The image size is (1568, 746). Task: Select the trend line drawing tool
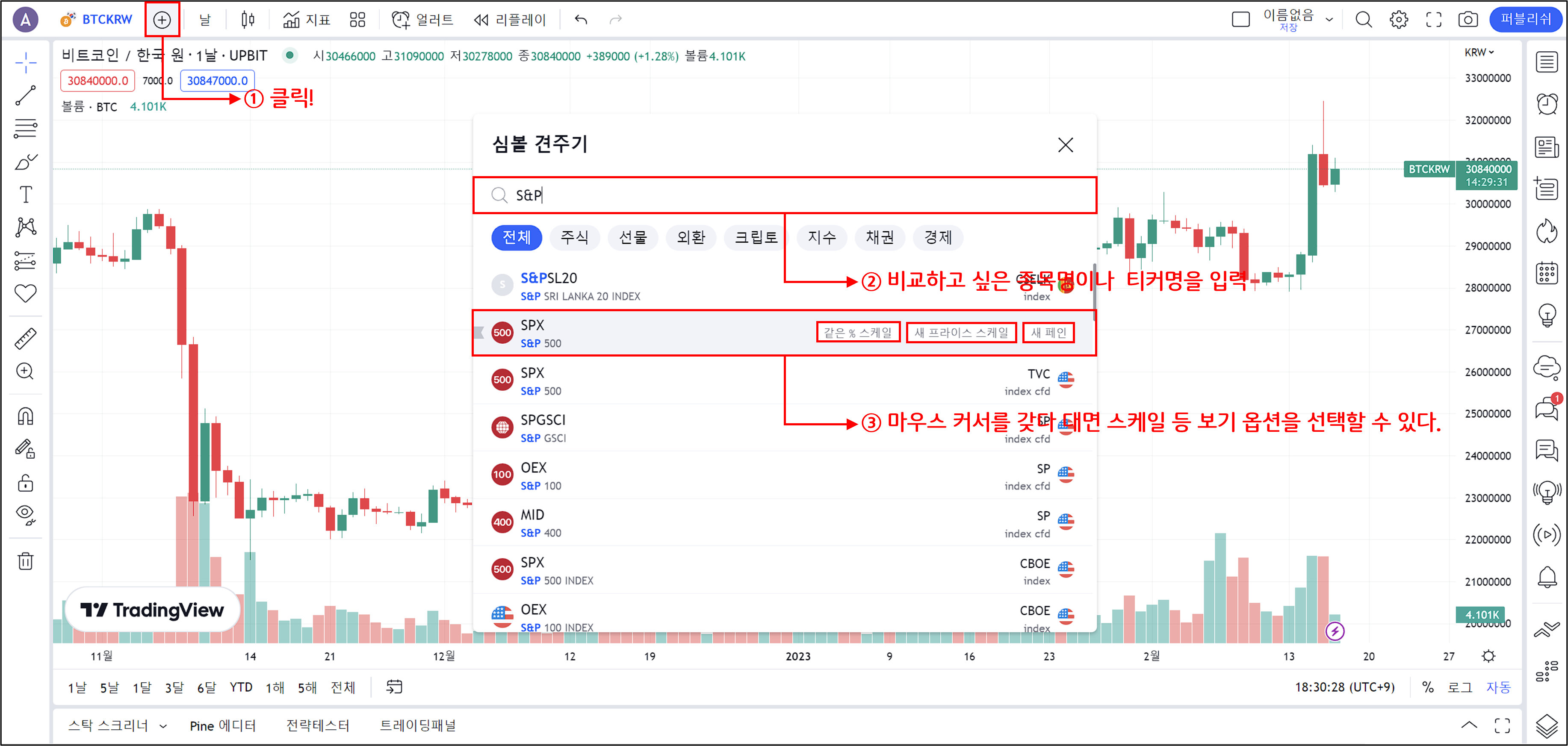[26, 95]
